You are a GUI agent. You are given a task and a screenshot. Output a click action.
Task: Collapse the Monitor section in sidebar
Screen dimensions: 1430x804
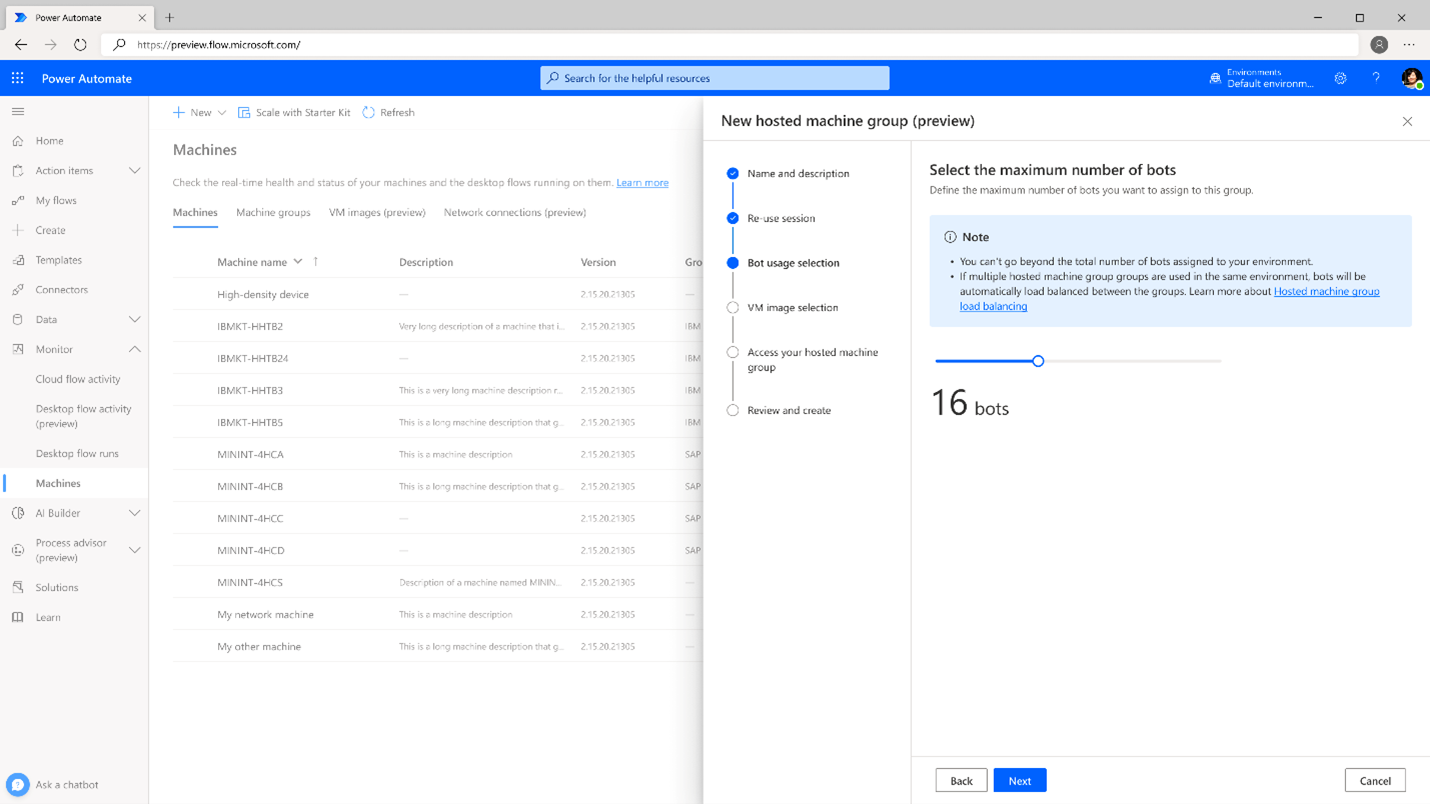(x=133, y=349)
